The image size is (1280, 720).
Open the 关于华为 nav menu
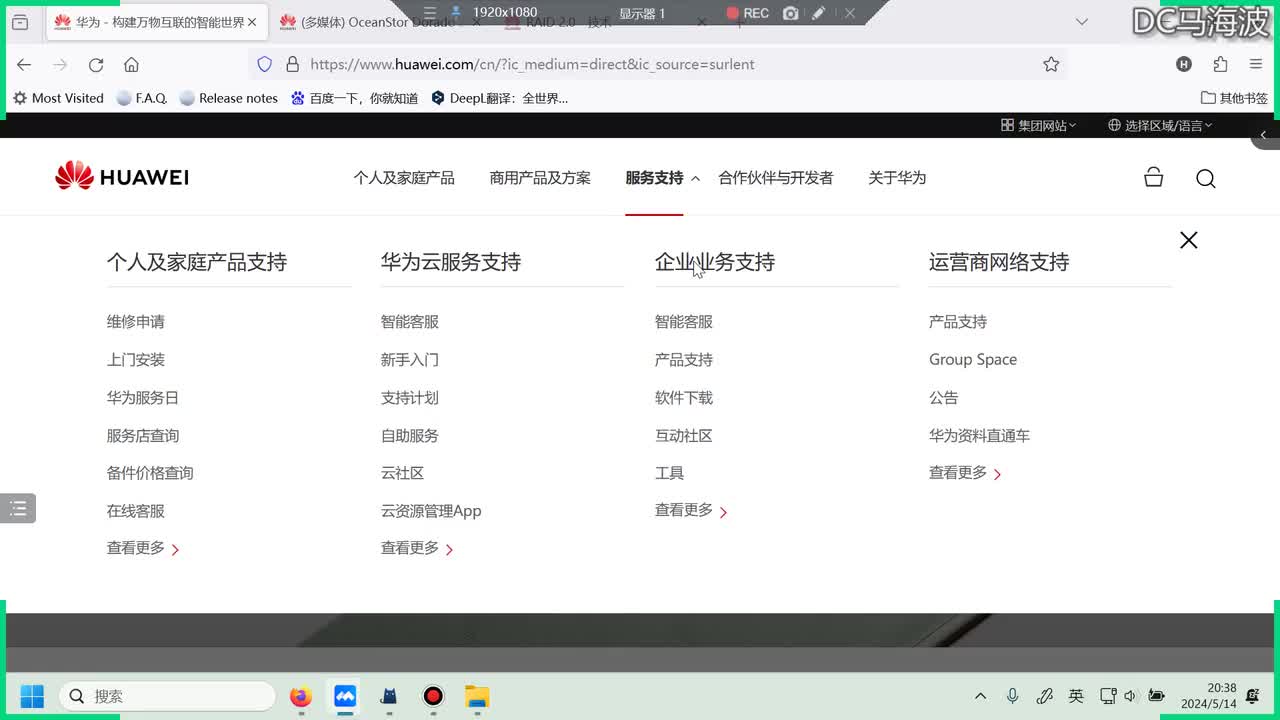tap(897, 178)
